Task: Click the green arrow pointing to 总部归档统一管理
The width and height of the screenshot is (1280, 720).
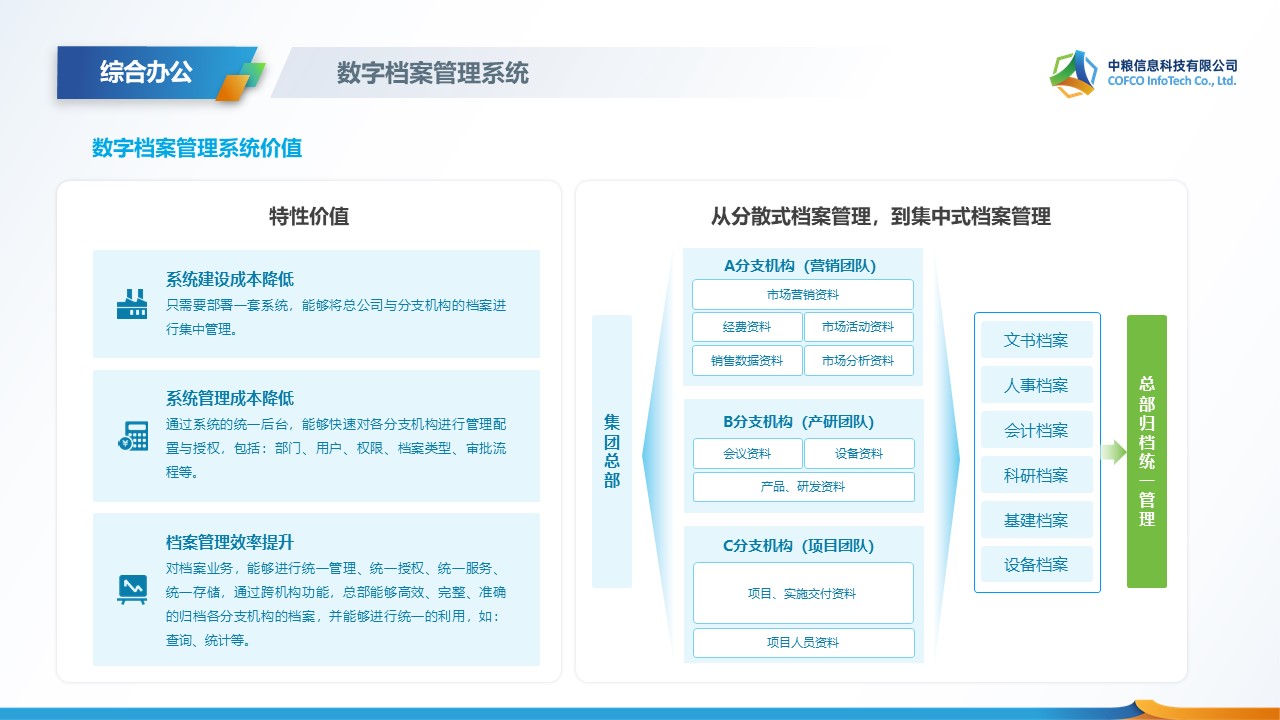Action: pyautogui.click(x=1113, y=452)
